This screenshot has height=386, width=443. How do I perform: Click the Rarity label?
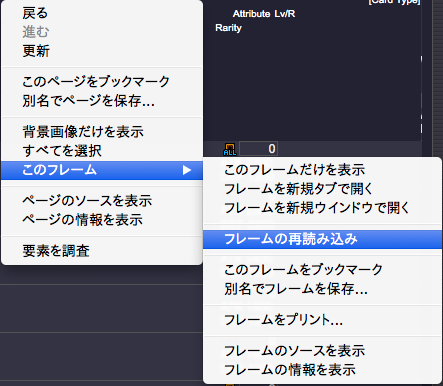(228, 28)
